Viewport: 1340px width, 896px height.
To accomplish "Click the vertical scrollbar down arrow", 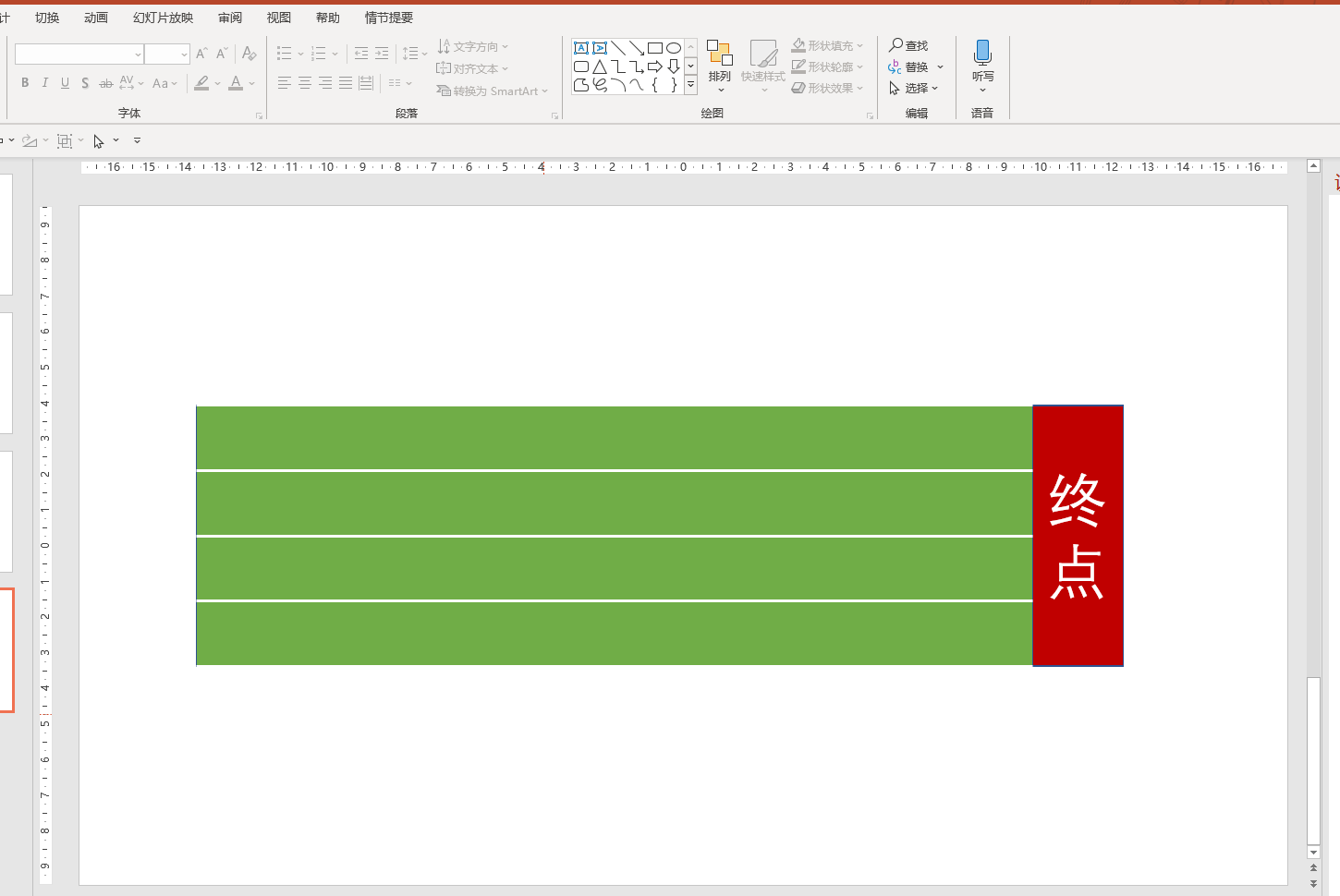I will (1313, 852).
